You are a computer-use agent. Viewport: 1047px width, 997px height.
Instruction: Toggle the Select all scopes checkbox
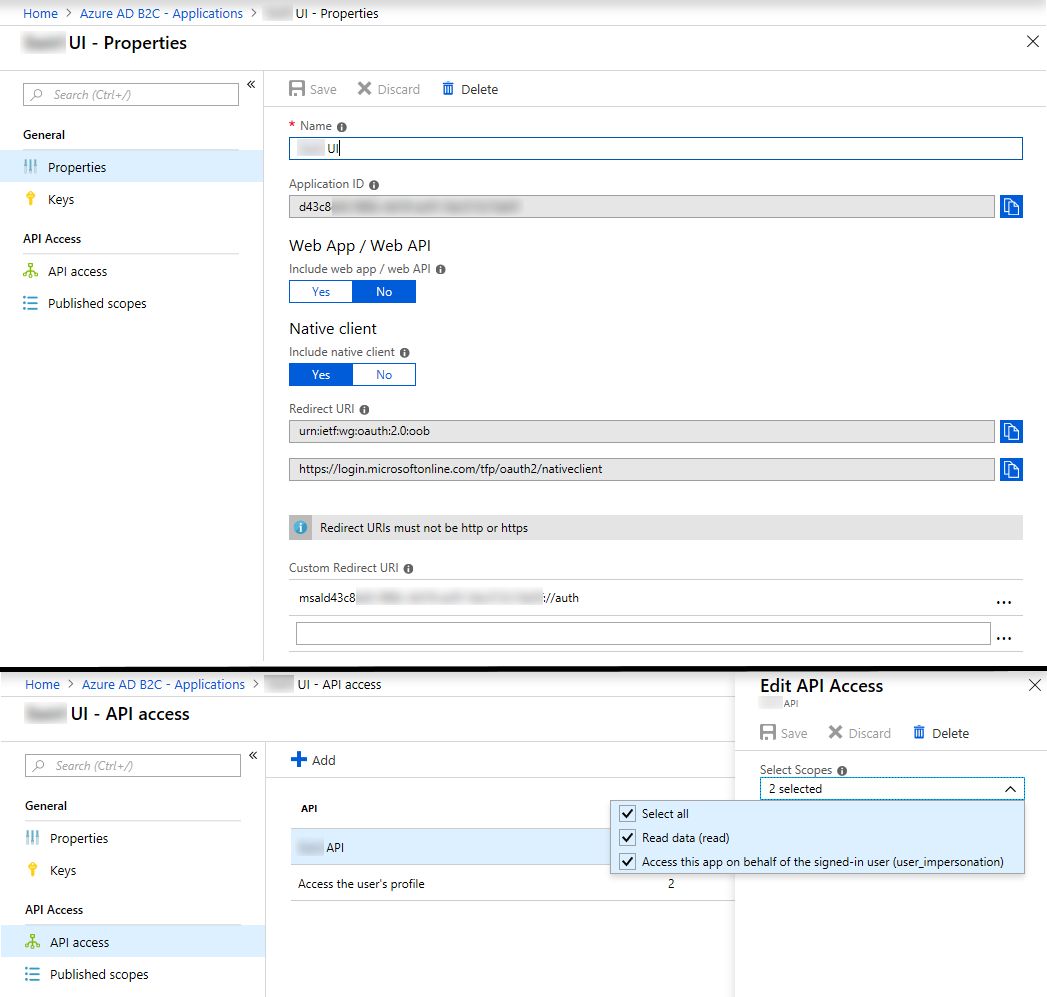[x=628, y=813]
